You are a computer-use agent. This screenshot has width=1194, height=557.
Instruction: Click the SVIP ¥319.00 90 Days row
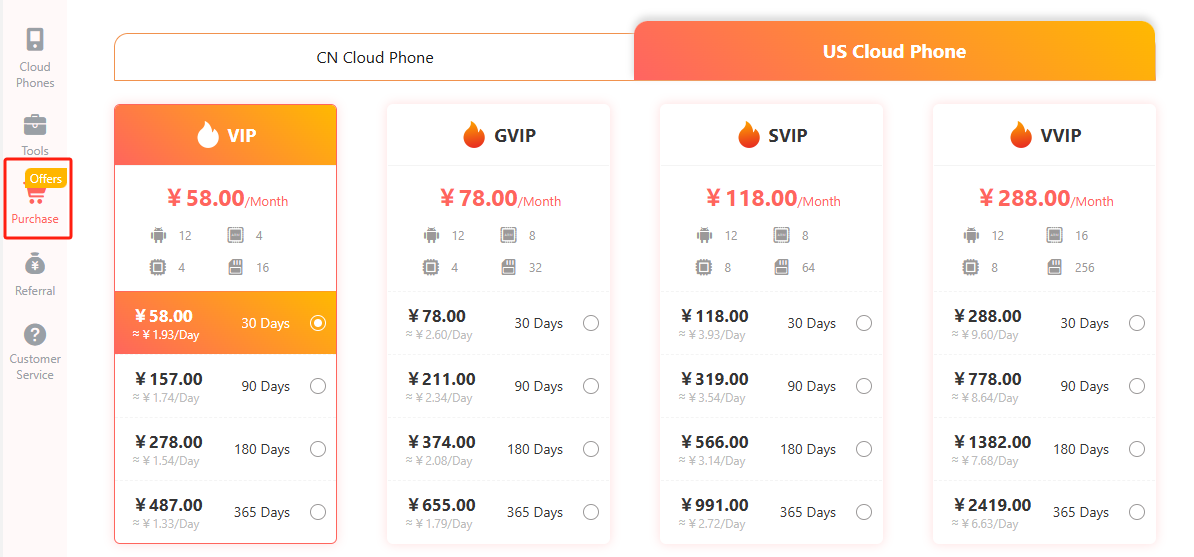point(771,386)
